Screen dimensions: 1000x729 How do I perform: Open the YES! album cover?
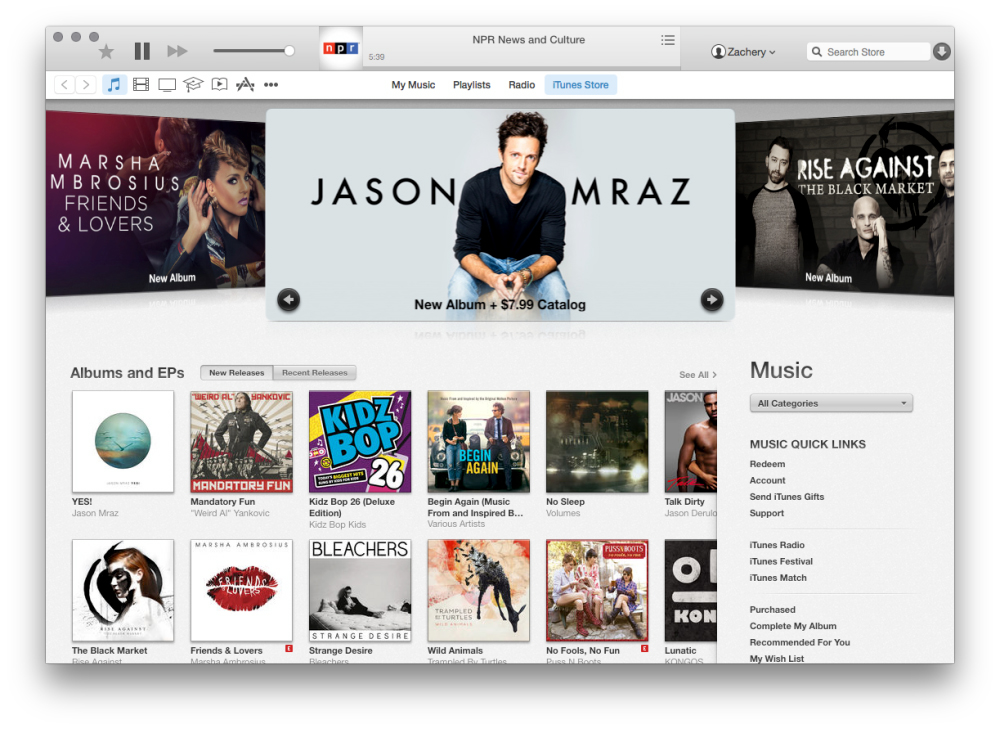(122, 441)
